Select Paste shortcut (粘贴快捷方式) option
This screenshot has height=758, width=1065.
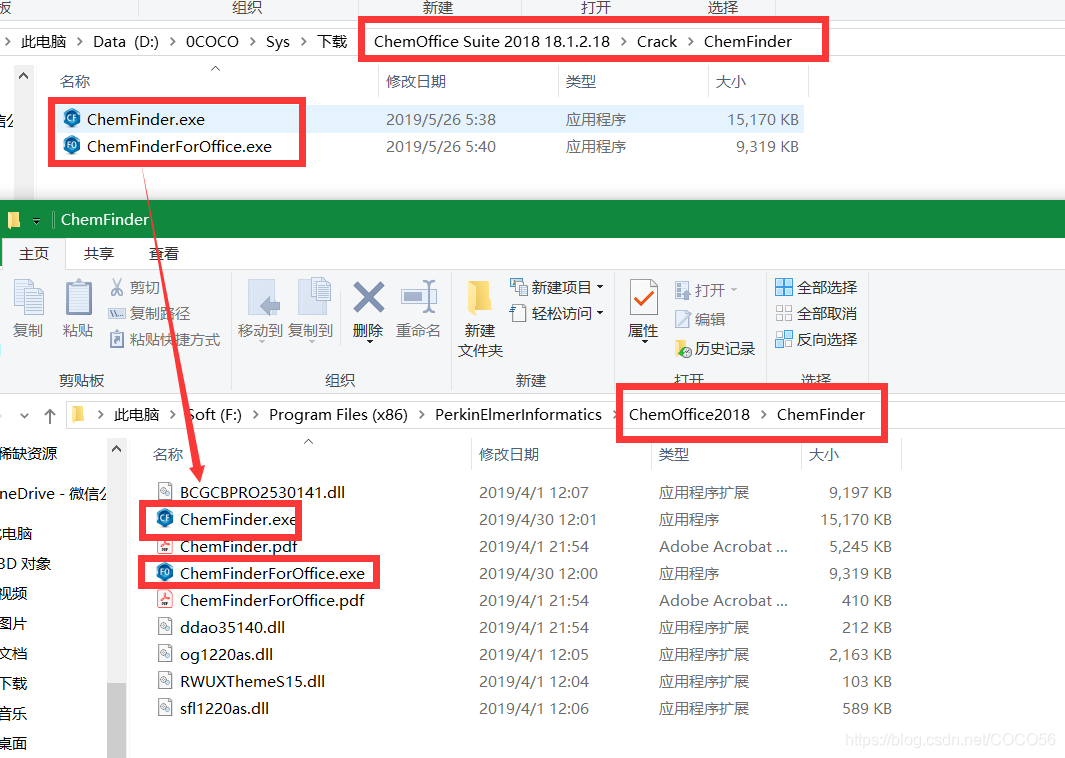point(164,339)
